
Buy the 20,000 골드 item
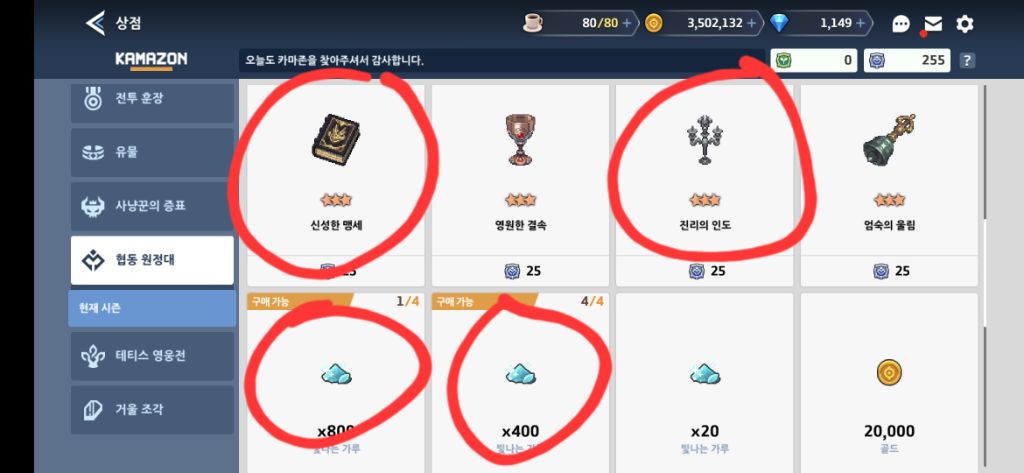point(889,383)
